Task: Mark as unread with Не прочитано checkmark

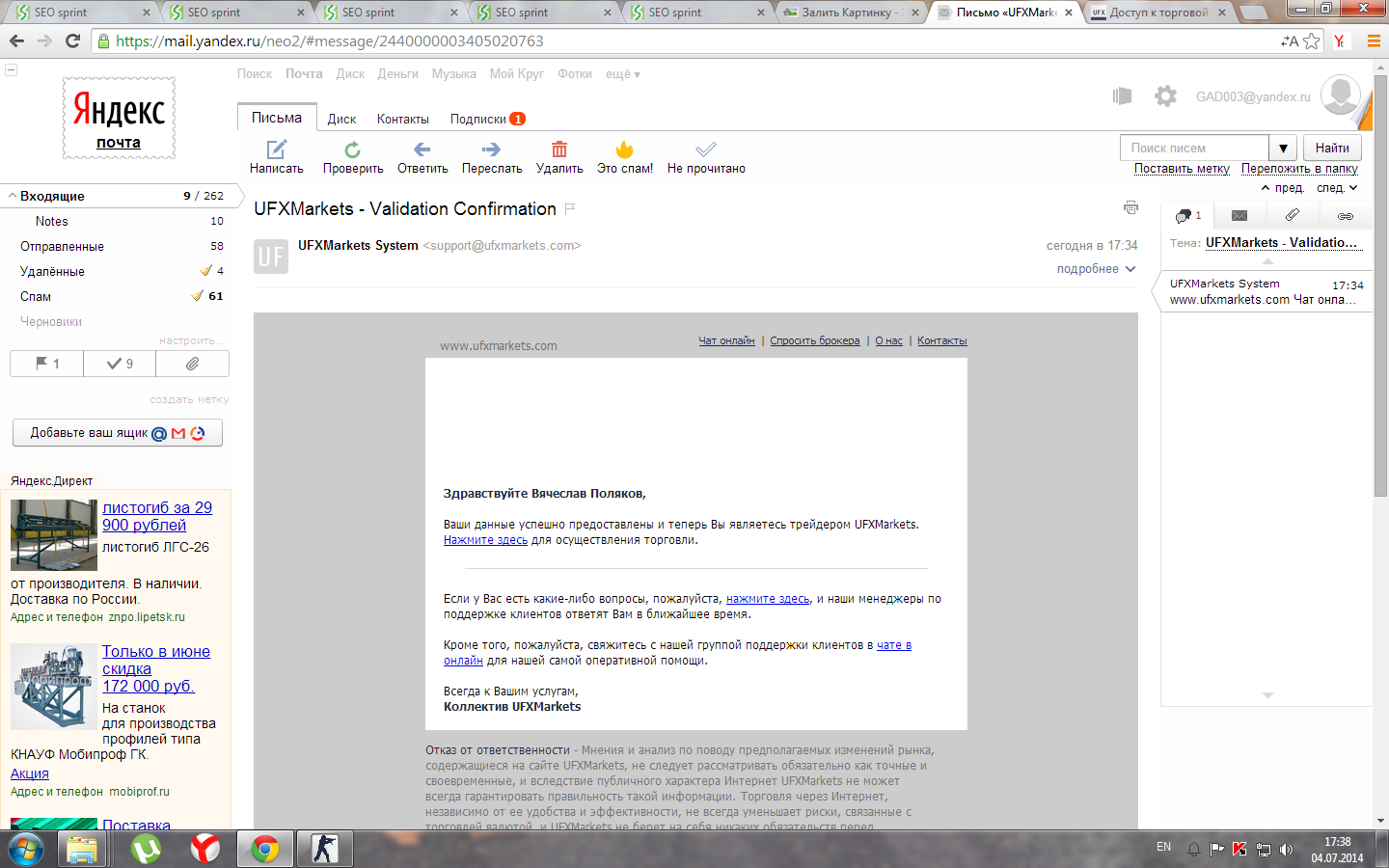Action: click(706, 149)
